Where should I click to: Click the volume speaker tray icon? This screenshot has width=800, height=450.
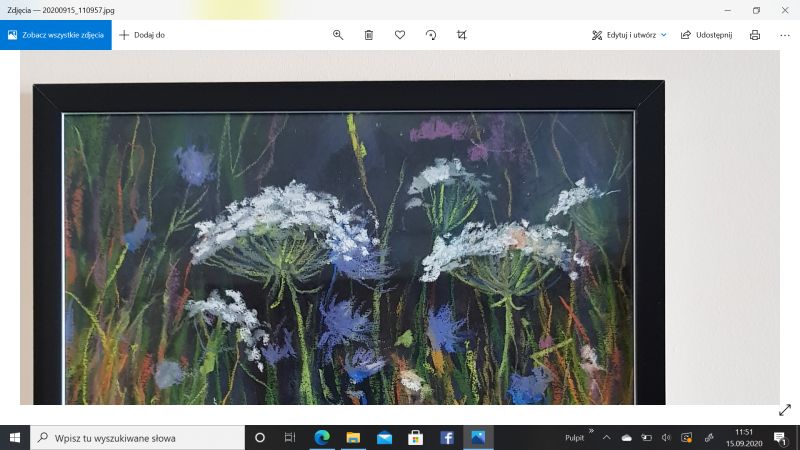(x=666, y=437)
